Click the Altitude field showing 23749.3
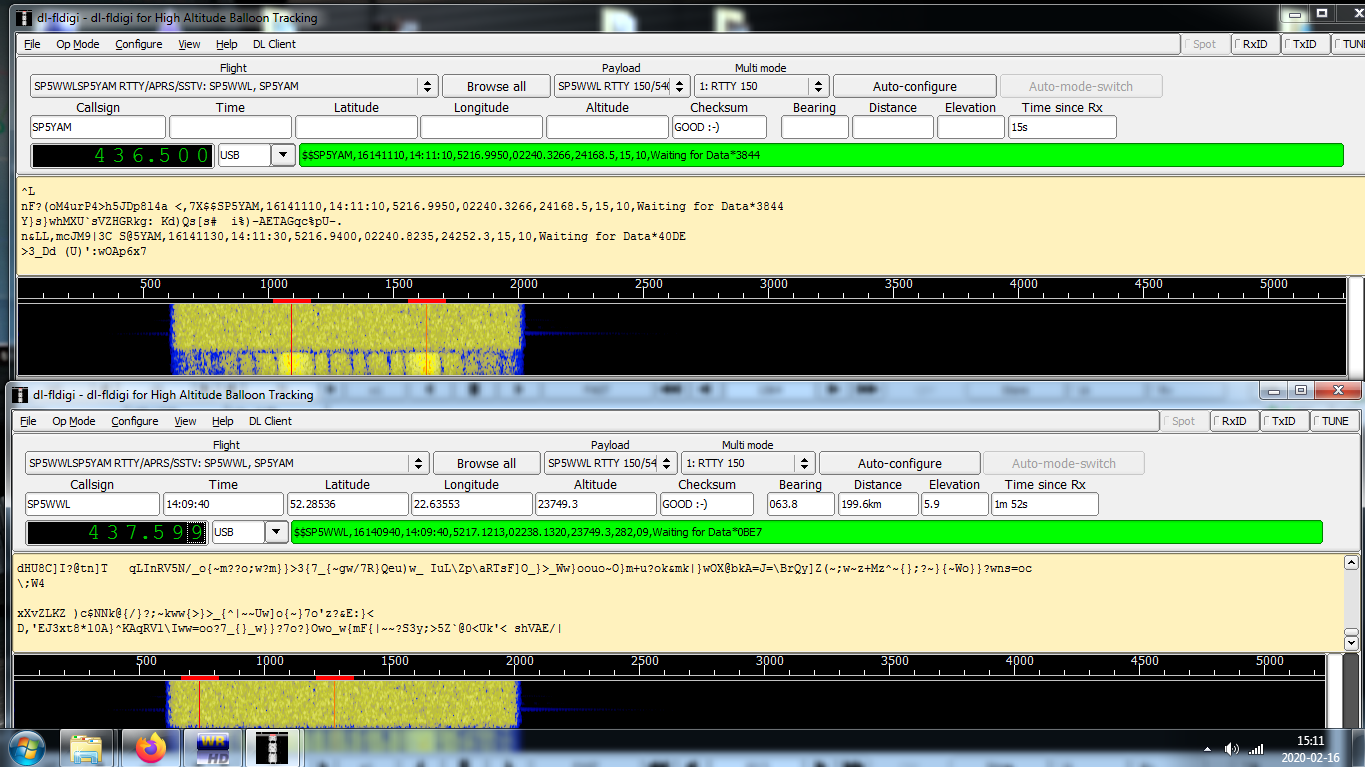 pos(594,504)
